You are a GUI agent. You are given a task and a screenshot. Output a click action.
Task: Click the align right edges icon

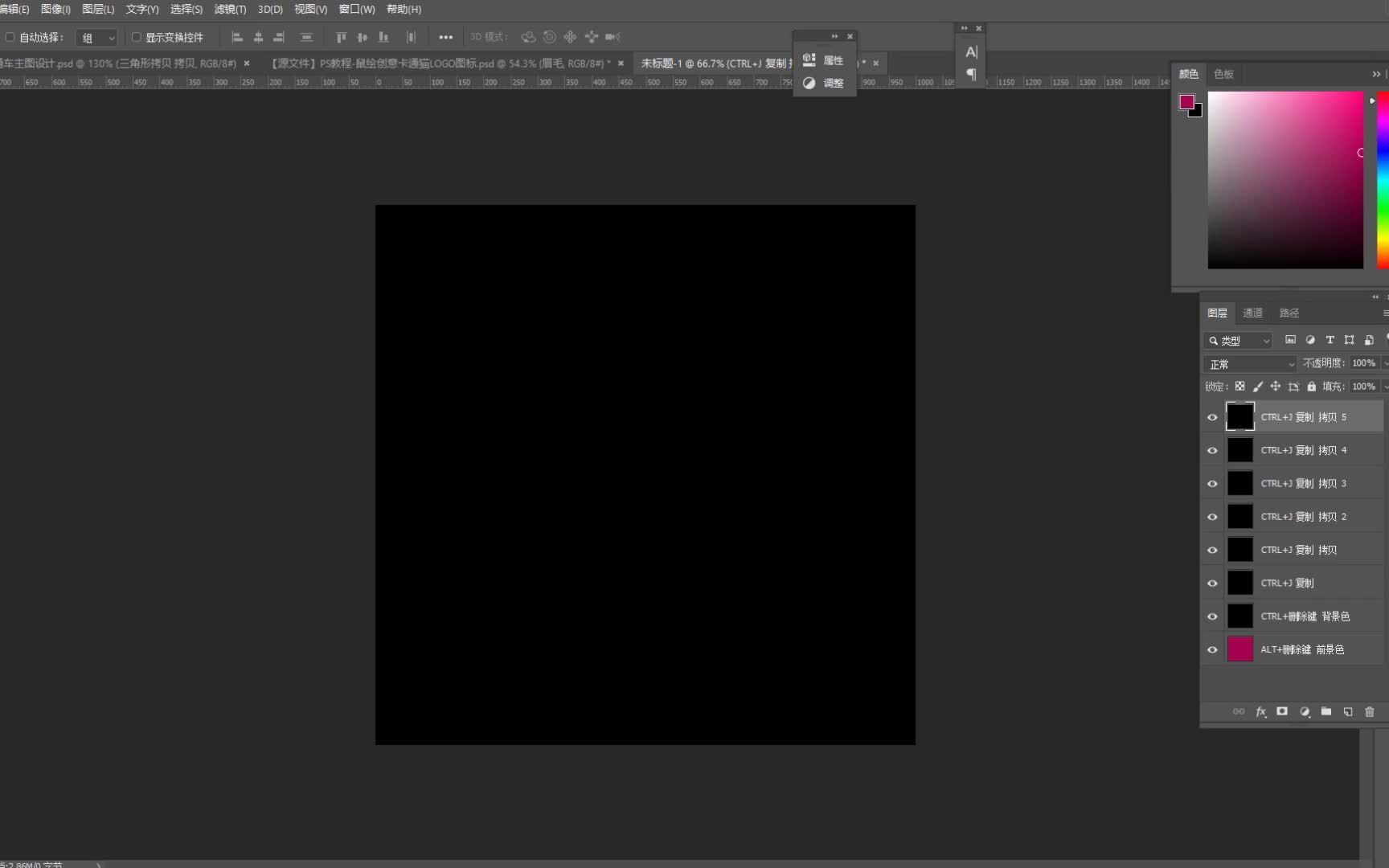(279, 37)
